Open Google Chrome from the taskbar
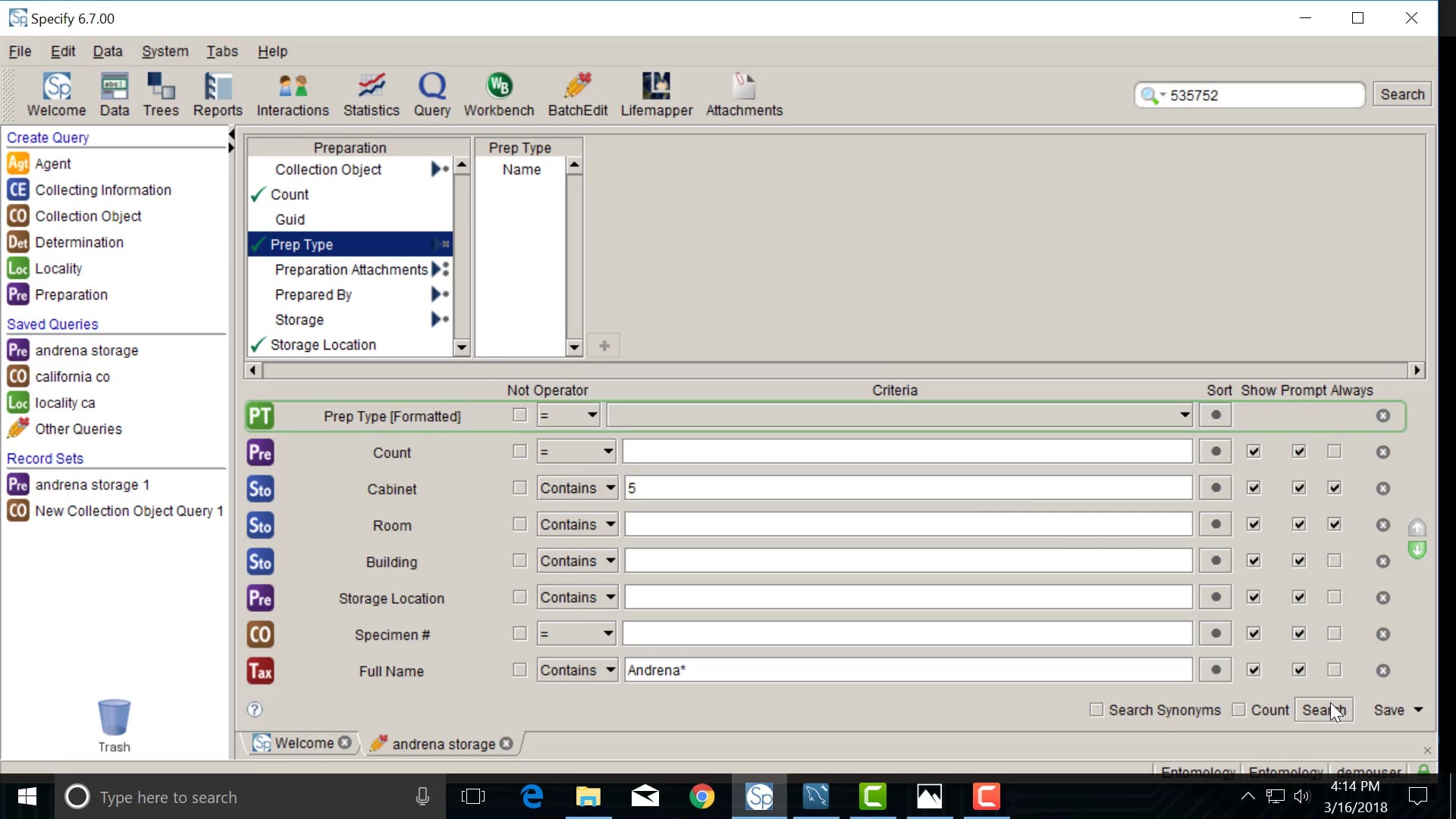This screenshot has width=1456, height=819. (702, 797)
